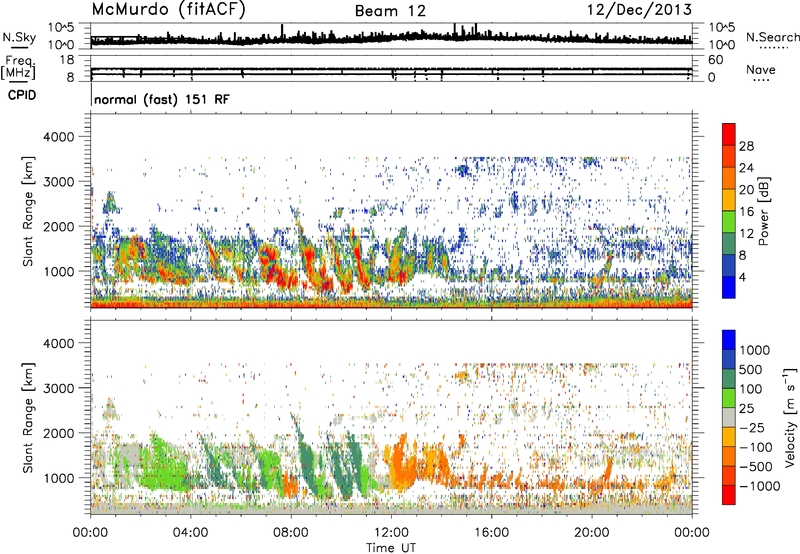The width and height of the screenshot is (800, 554).
Task: Click the '16:00' time tick label
Action: [491, 533]
